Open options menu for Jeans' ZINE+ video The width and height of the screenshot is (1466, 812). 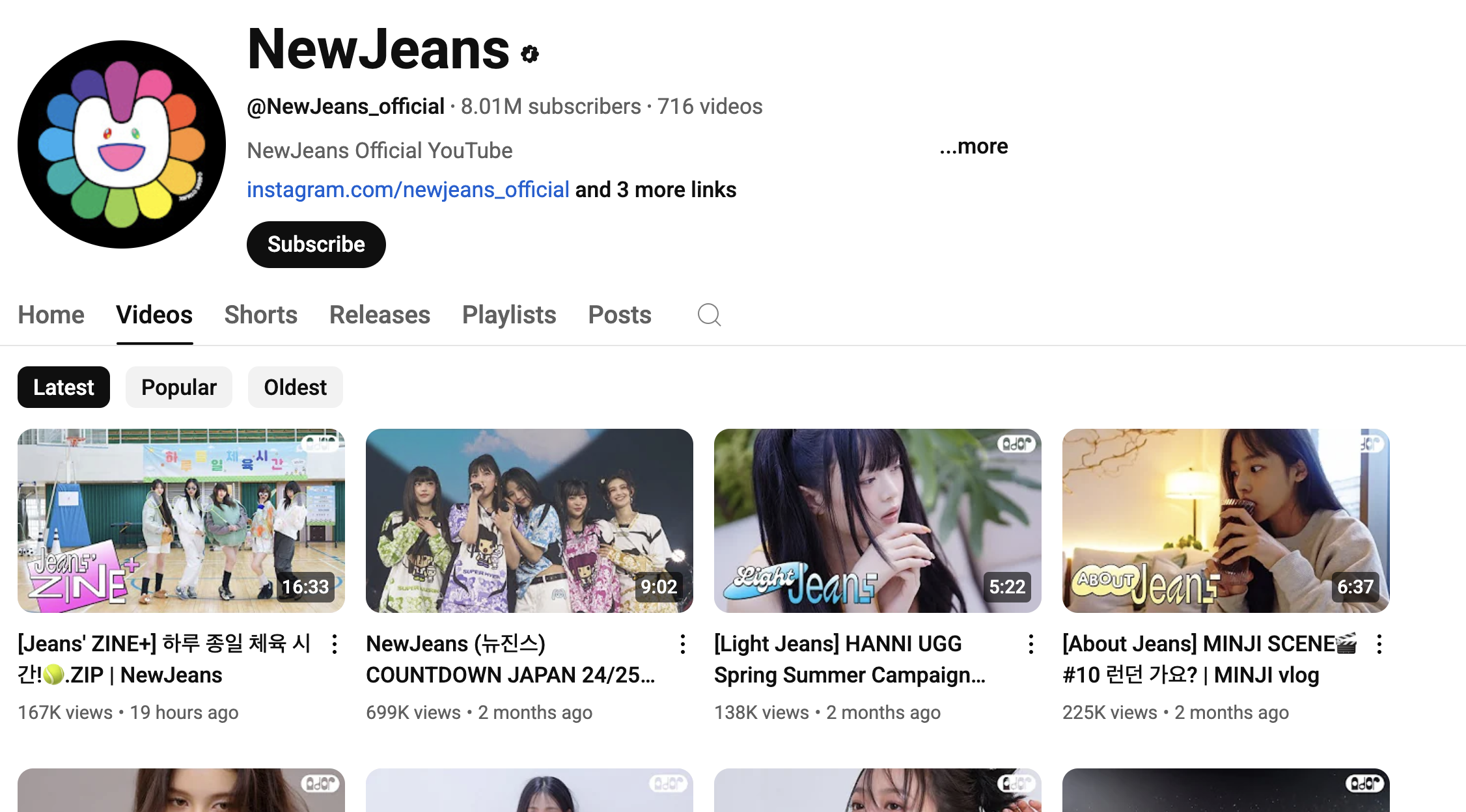(x=335, y=644)
